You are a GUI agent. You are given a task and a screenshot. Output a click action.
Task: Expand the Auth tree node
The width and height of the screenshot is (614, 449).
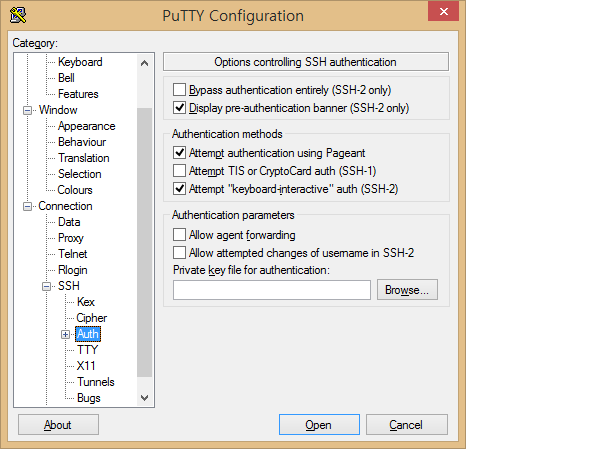[65, 335]
